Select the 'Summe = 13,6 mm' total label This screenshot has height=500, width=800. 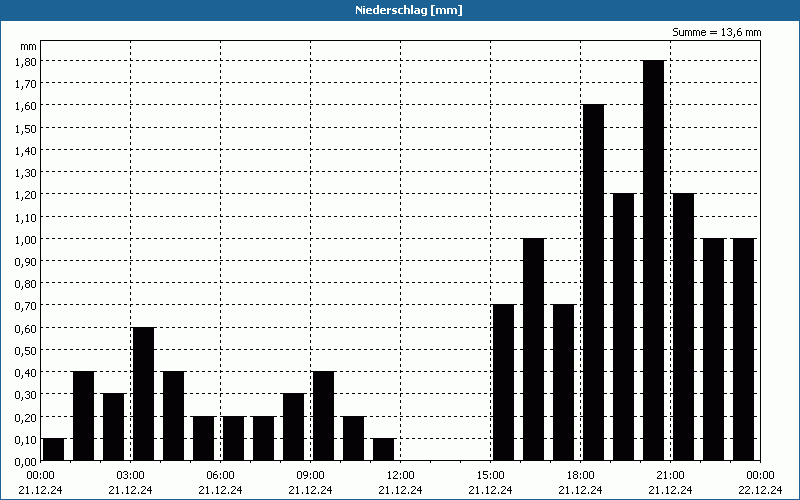(716, 32)
